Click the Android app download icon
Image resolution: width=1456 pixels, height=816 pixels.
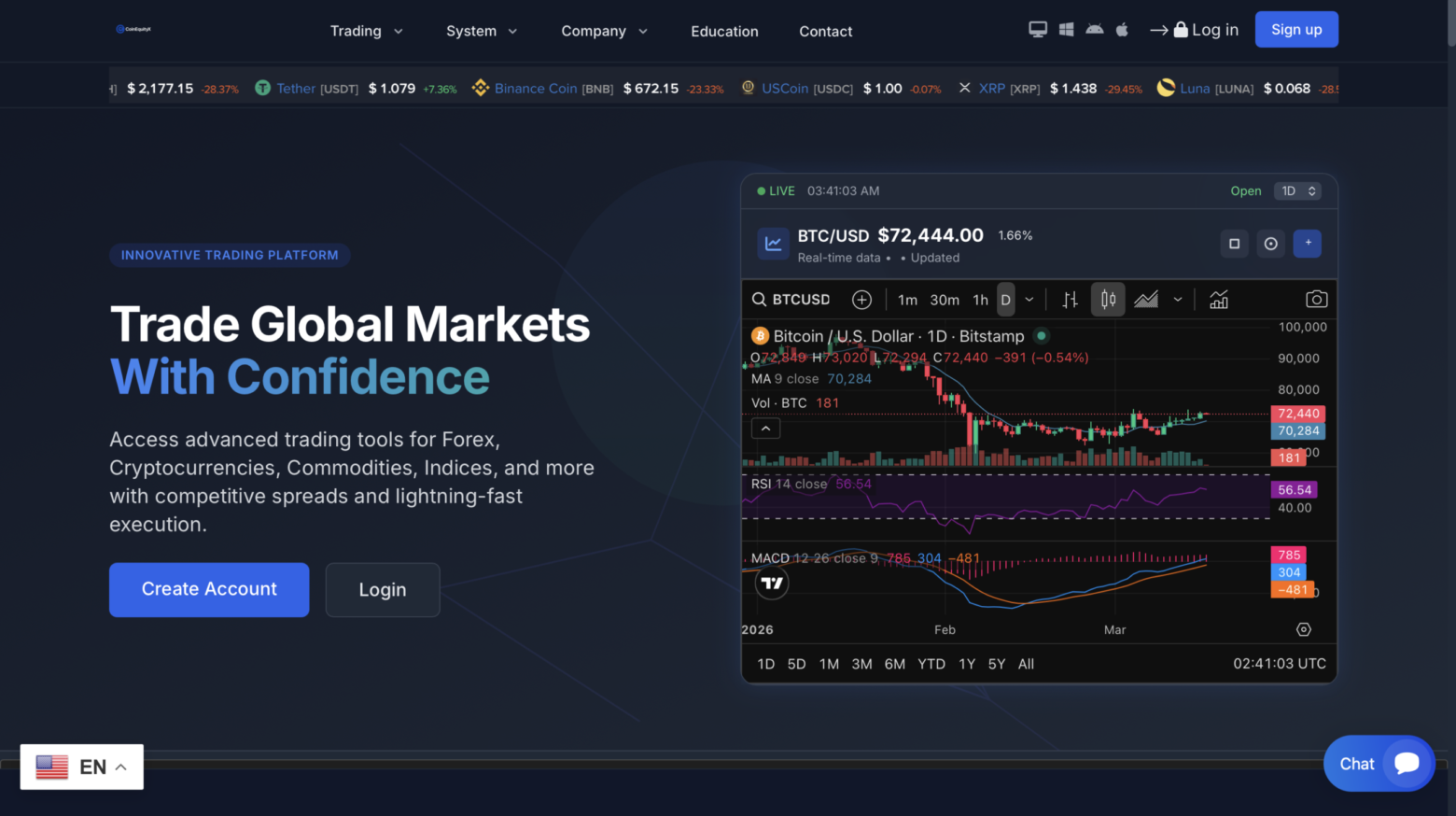pos(1095,30)
